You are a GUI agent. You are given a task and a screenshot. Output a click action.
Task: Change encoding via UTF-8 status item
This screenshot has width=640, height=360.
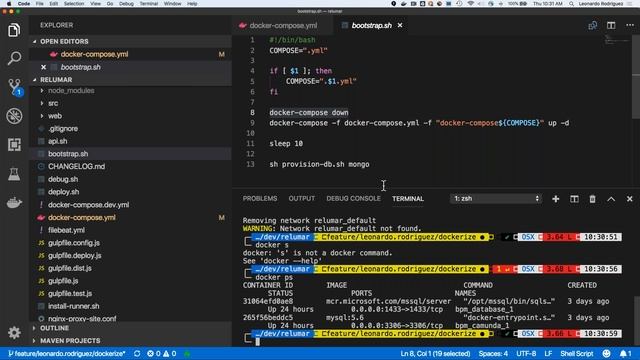(x=526, y=353)
